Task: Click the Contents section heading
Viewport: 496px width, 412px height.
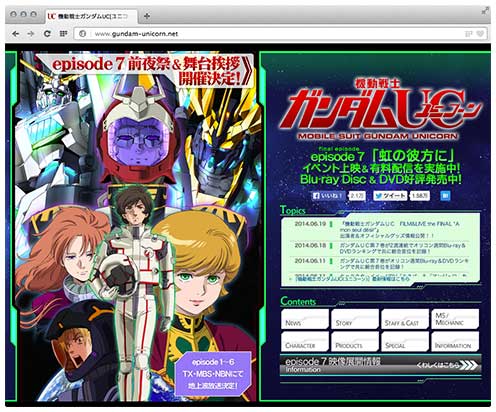Action: click(x=298, y=301)
